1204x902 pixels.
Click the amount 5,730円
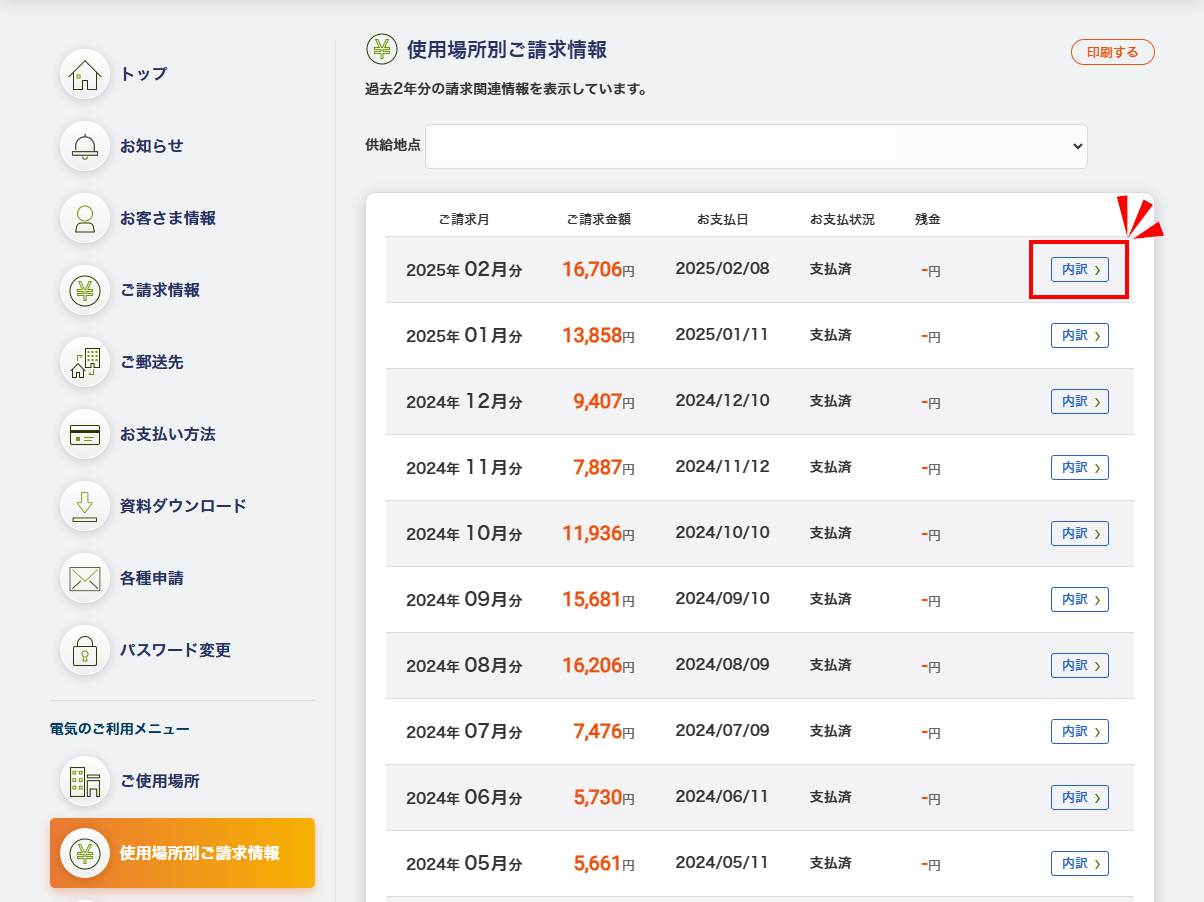(x=604, y=797)
